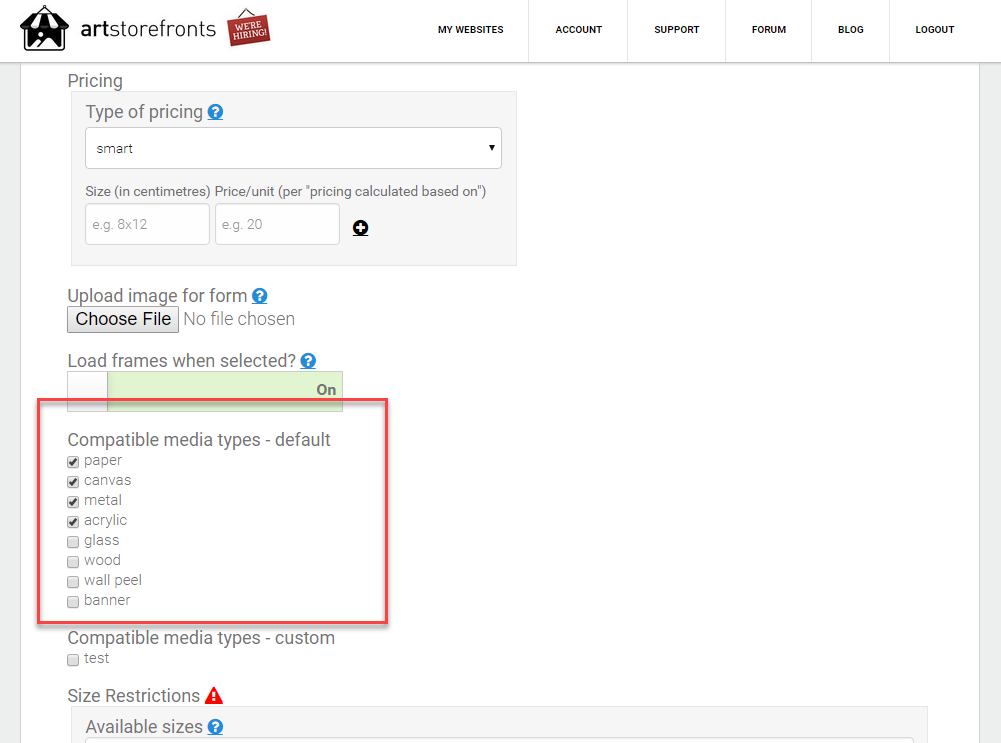Enable the glass media type checkbox
The width and height of the screenshot is (1001, 743).
(x=73, y=542)
